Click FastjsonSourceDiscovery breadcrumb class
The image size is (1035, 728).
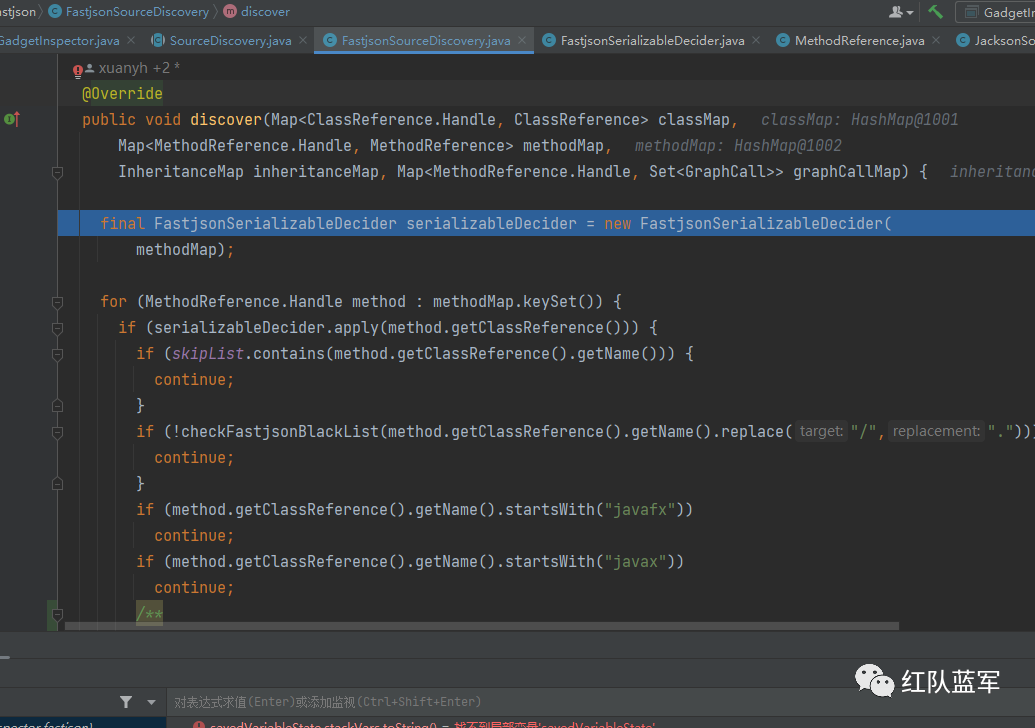[137, 11]
